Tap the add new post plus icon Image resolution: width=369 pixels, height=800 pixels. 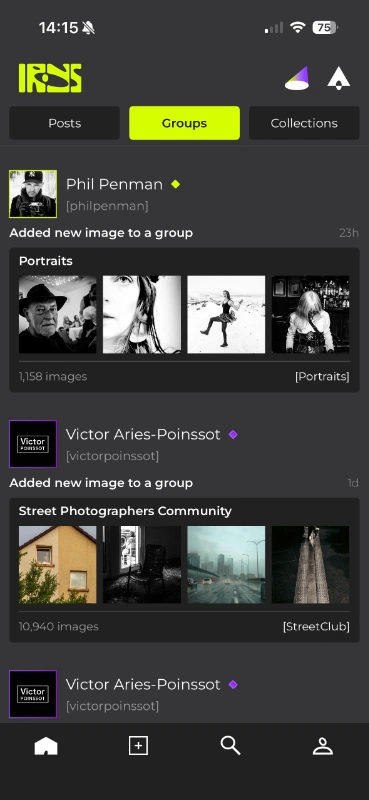[138, 746]
